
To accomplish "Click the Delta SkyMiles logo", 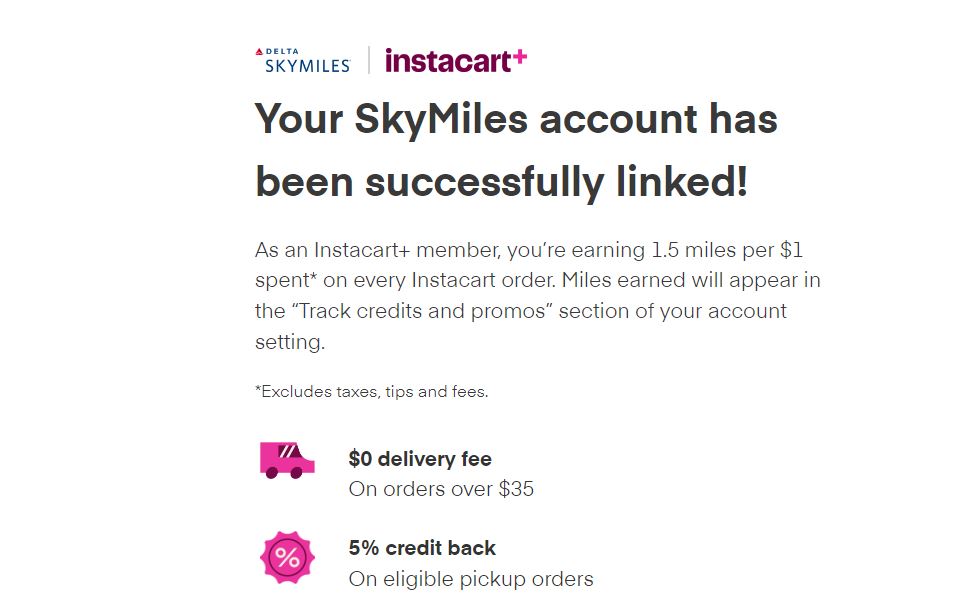I will click(x=303, y=60).
